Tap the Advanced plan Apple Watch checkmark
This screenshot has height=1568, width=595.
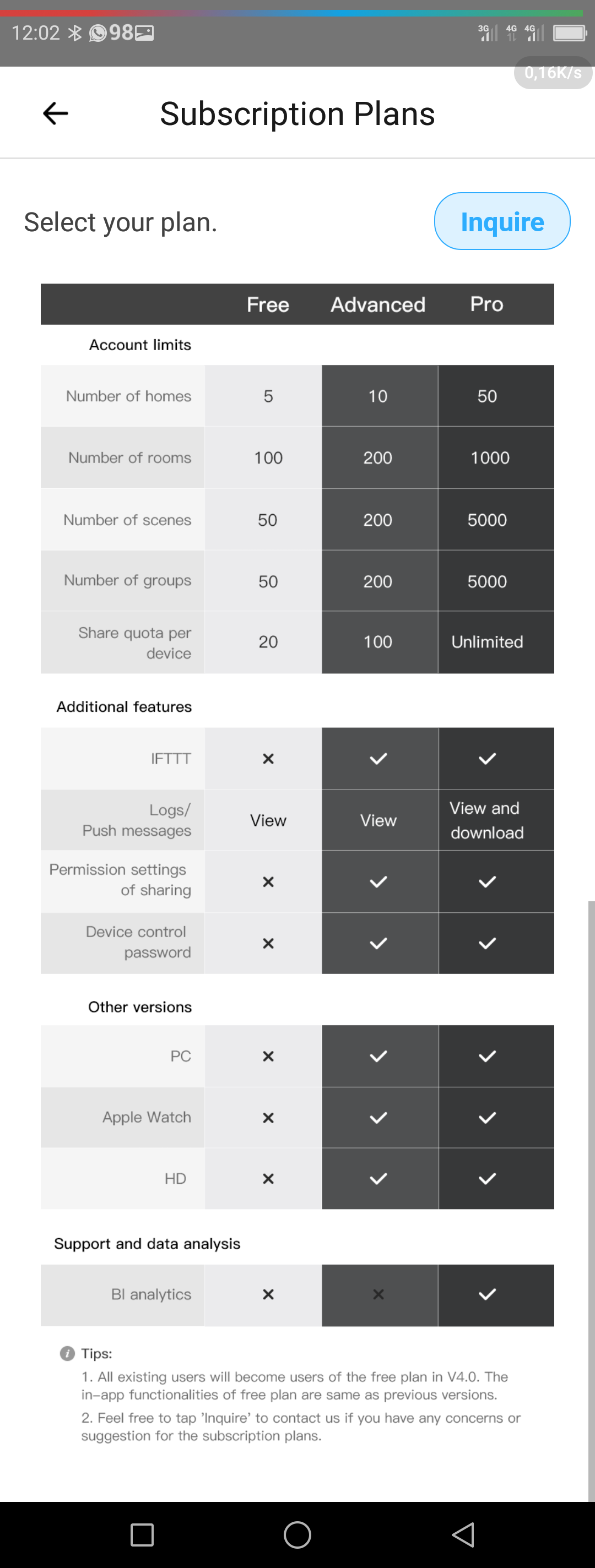378,1118
